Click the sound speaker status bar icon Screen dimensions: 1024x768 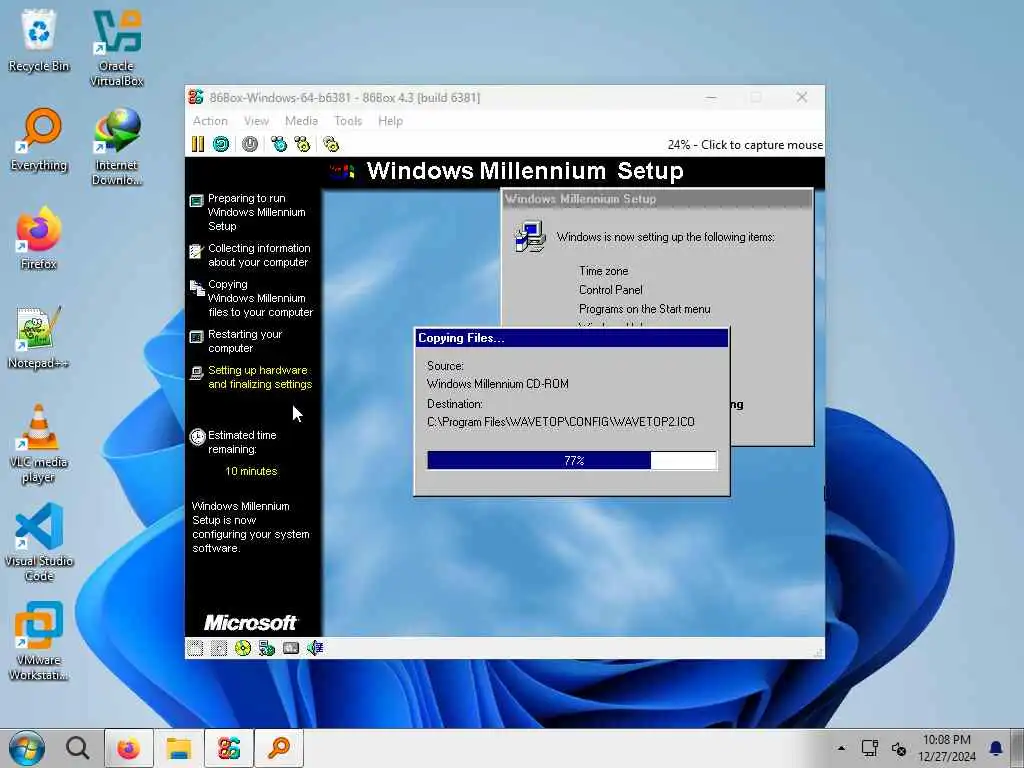[x=315, y=648]
